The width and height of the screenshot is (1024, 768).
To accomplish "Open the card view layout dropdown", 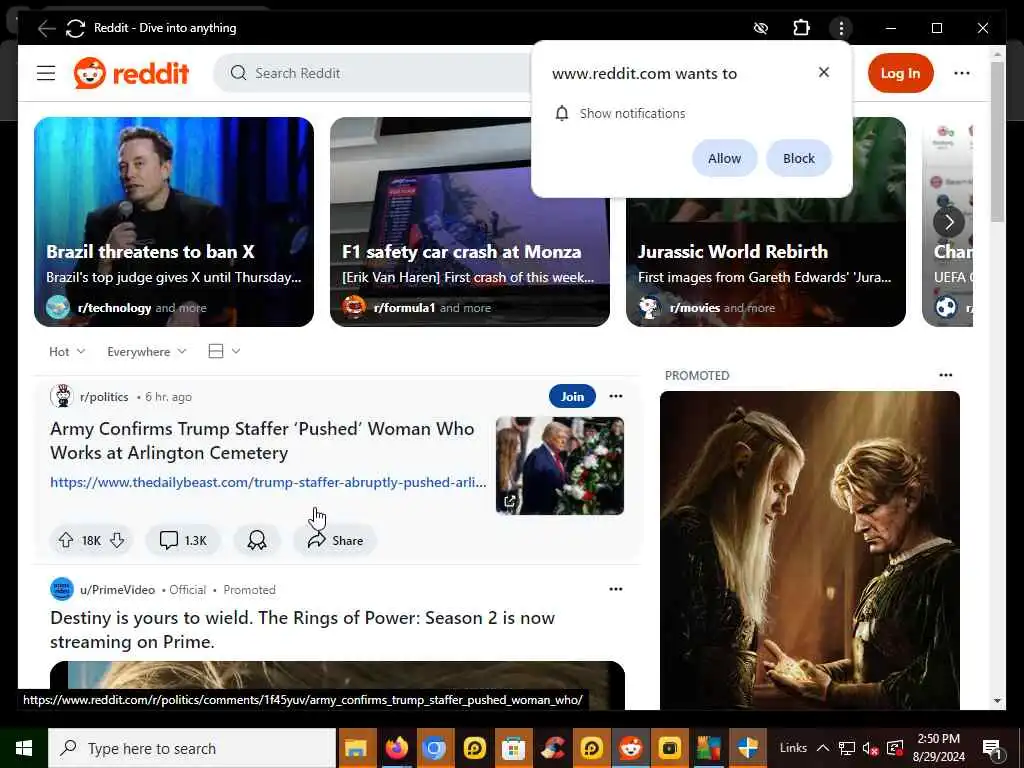I will 224,351.
